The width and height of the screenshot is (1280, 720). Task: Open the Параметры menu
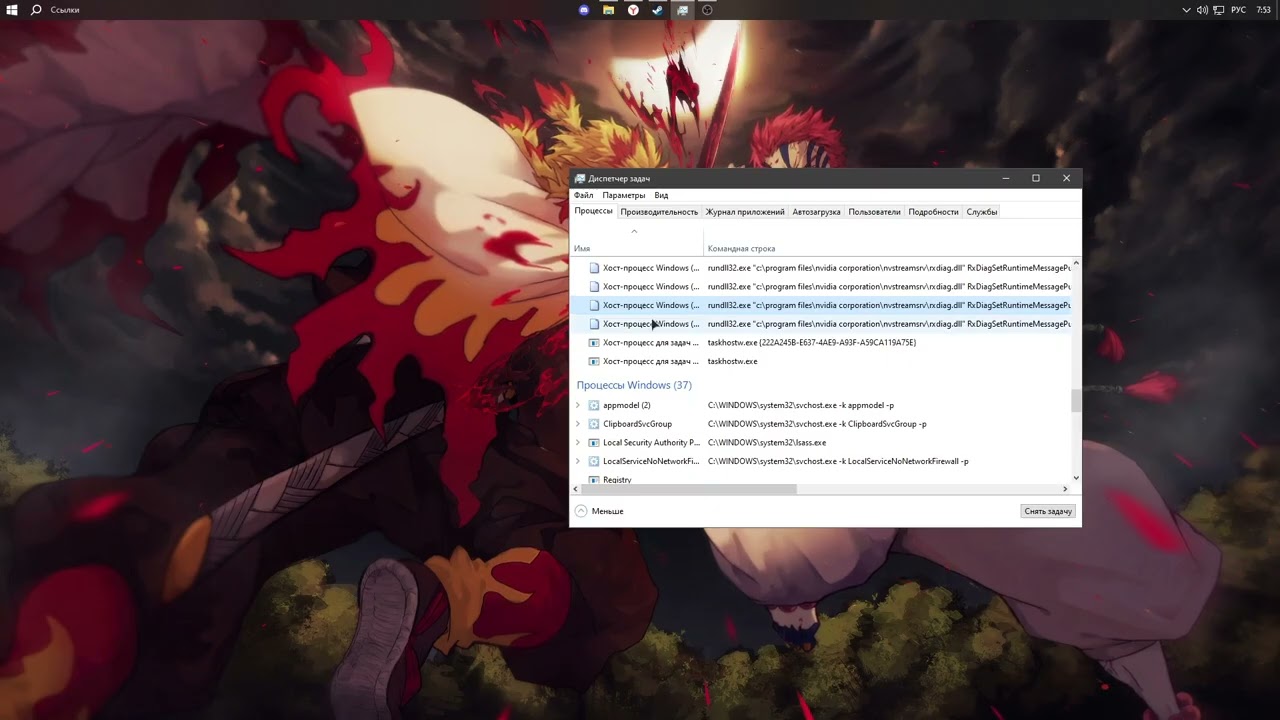coord(623,195)
